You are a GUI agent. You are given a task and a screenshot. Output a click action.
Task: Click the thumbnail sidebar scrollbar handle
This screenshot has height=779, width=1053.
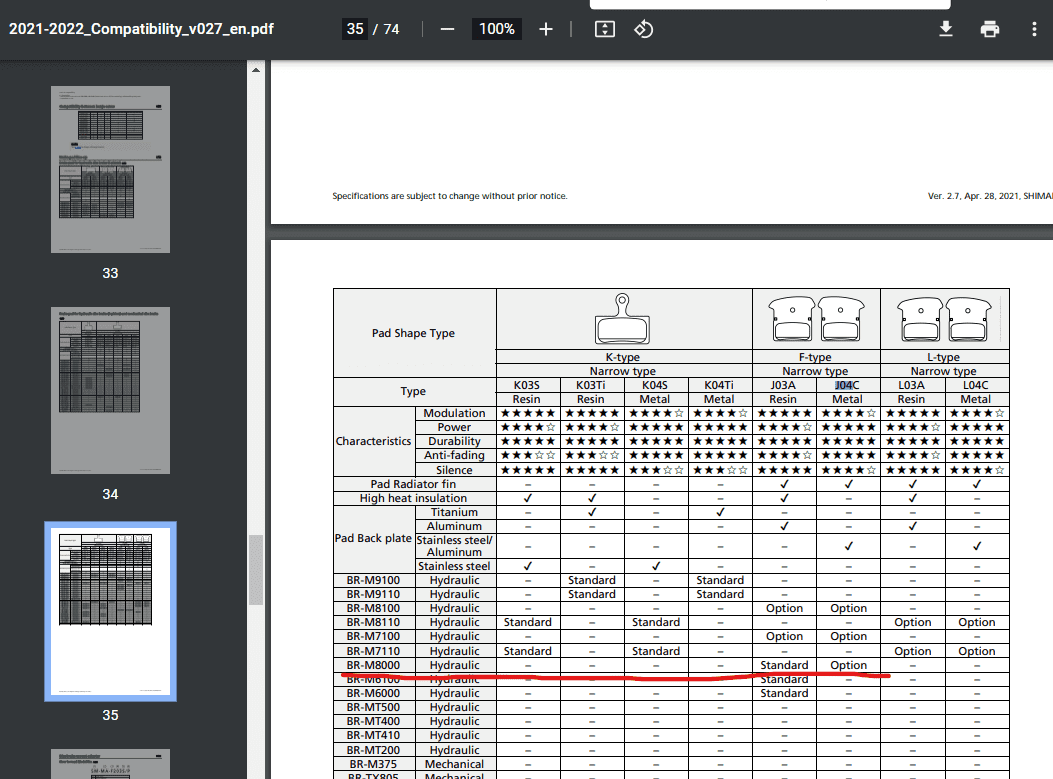coord(255,570)
